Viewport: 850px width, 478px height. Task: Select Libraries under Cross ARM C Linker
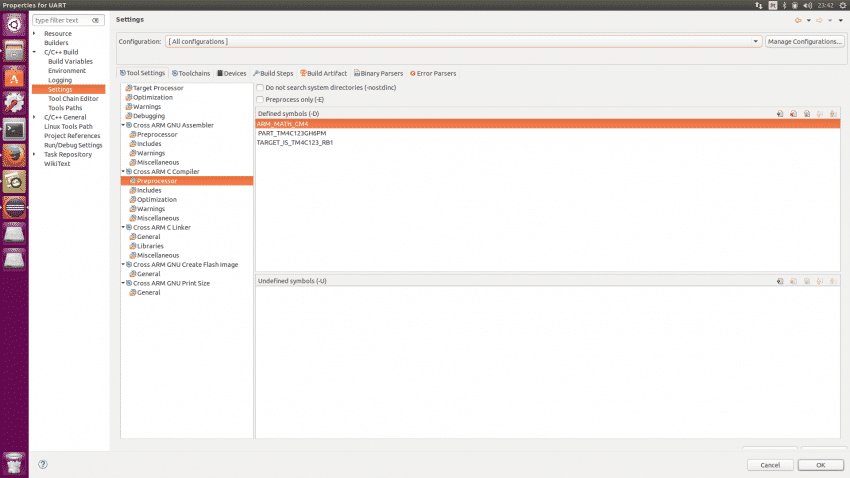(150, 246)
